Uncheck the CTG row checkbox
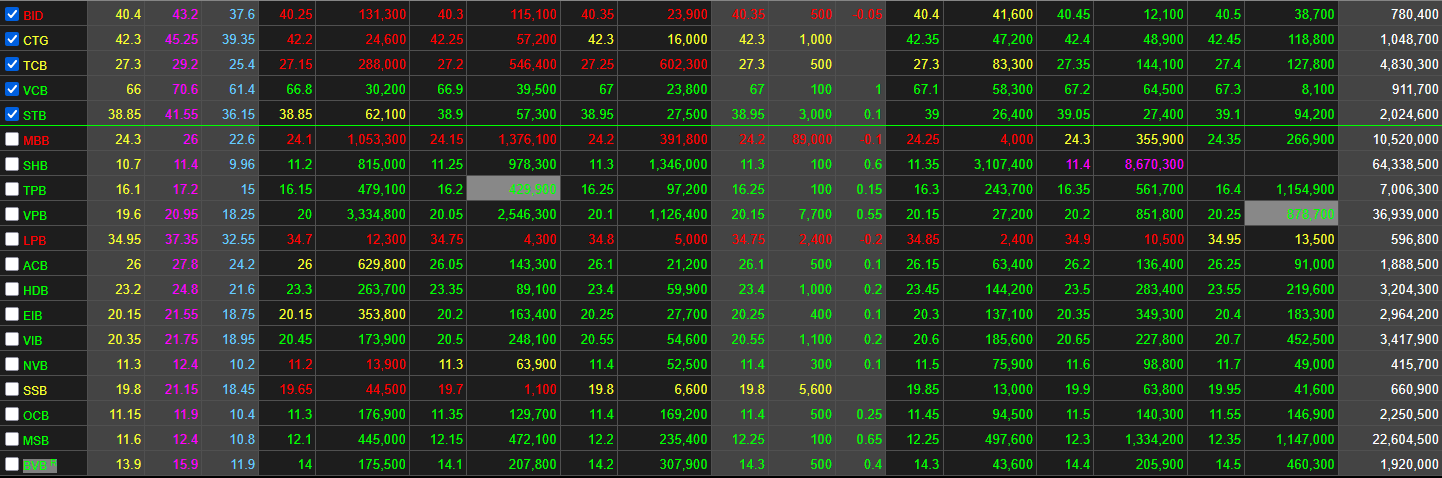 12,39
